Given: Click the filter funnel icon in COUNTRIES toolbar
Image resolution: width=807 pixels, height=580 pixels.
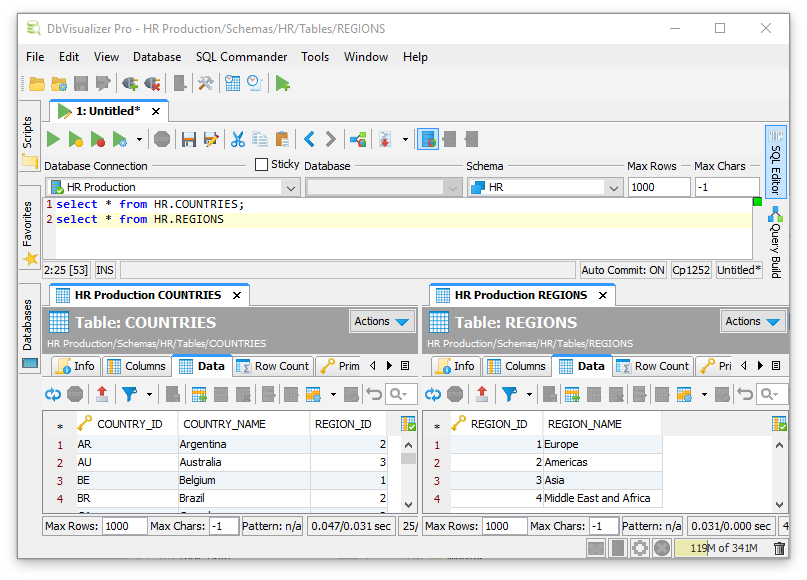Looking at the screenshot, I should pyautogui.click(x=129, y=394).
